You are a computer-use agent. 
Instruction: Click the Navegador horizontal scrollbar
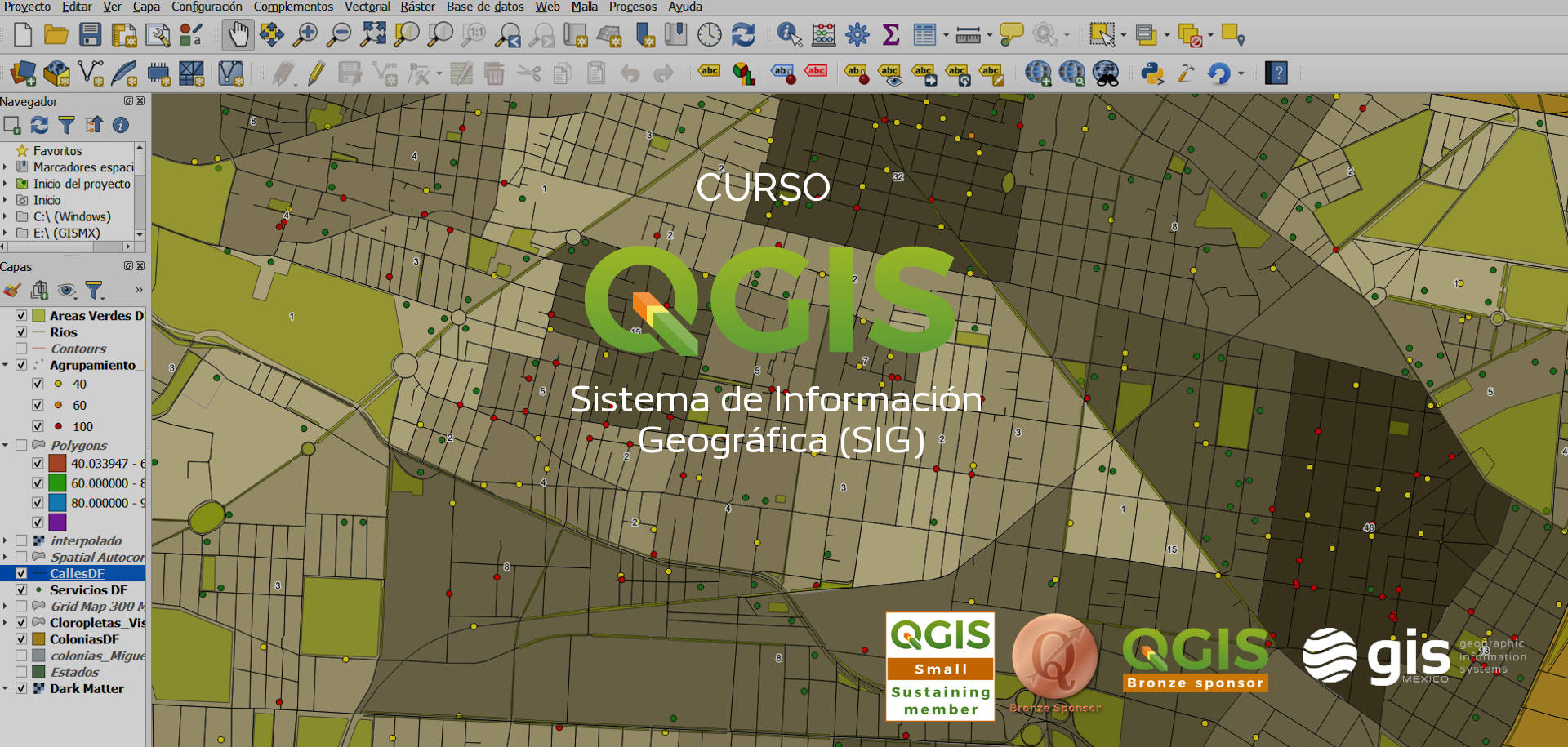pyautogui.click(x=65, y=246)
